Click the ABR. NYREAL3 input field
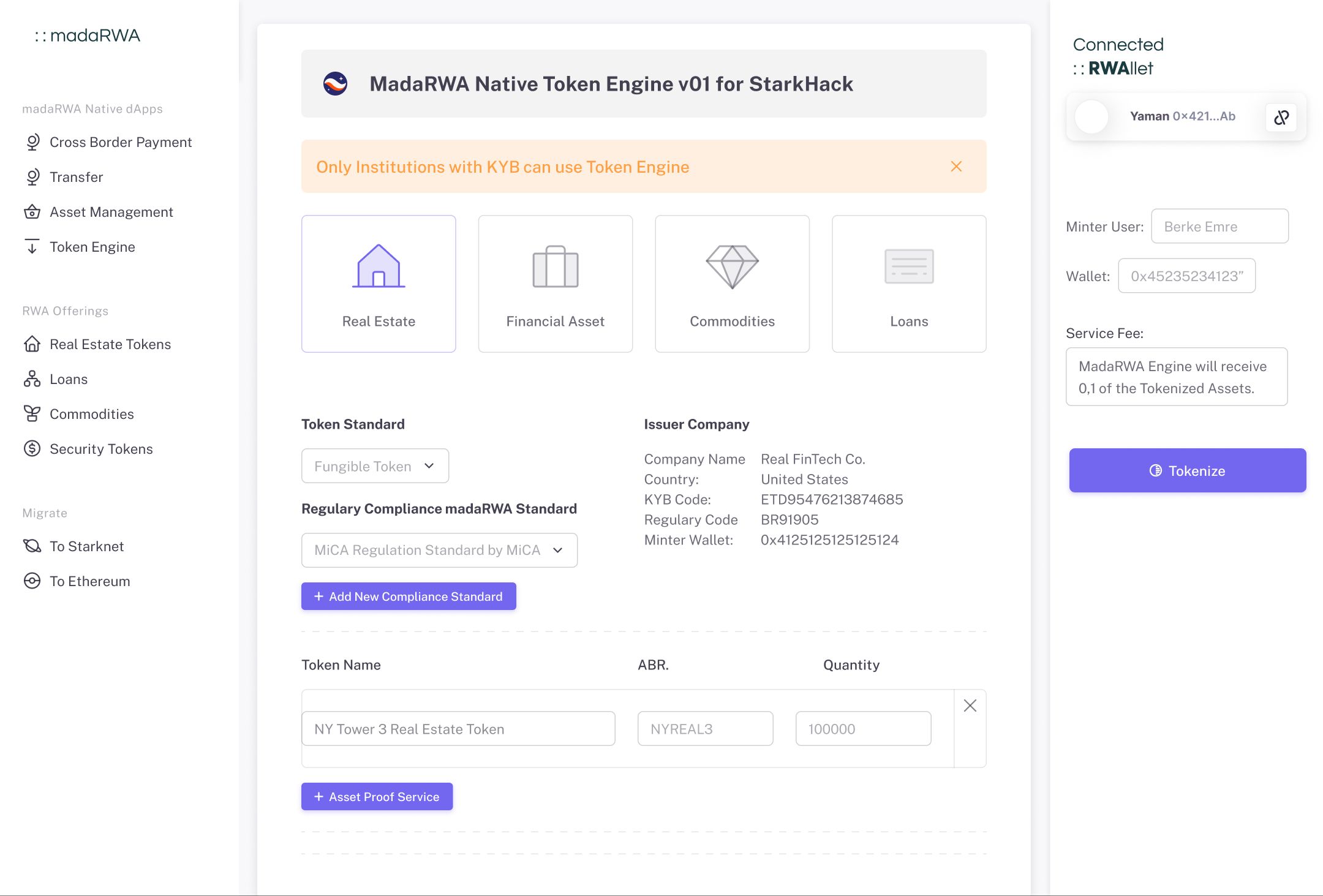Screen dimensions: 1323x896 click(x=705, y=728)
